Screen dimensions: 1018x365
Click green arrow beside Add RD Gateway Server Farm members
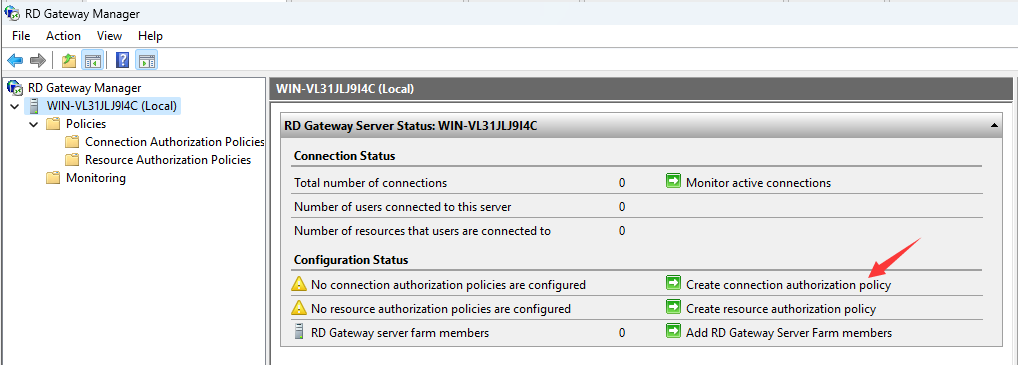click(x=673, y=332)
